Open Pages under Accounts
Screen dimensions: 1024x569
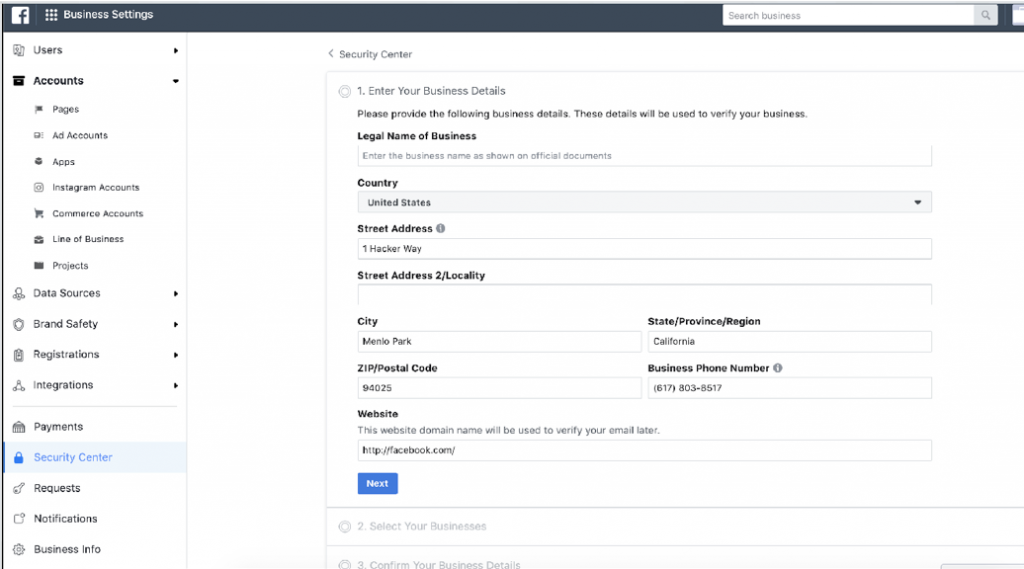(x=65, y=109)
